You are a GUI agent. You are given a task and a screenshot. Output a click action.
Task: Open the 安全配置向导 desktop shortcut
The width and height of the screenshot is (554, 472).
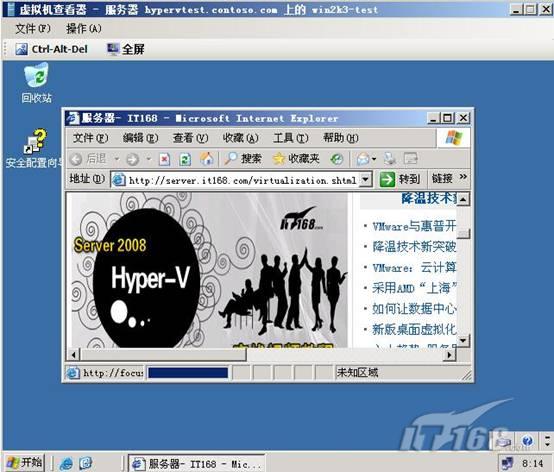point(34,148)
